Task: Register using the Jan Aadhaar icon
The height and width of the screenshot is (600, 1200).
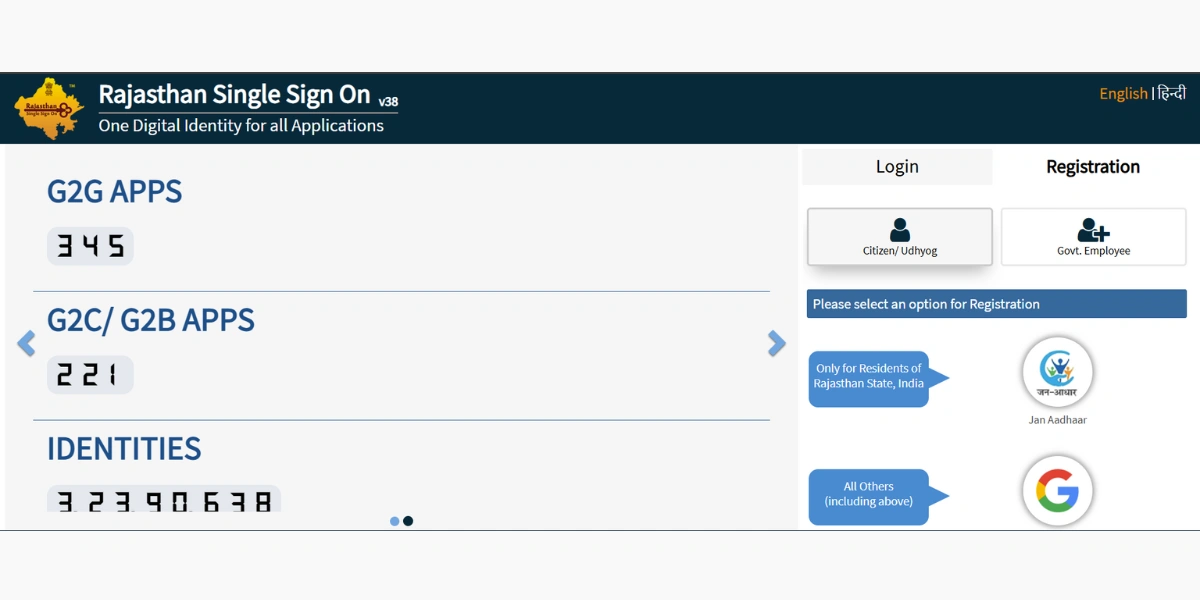Action: coord(1057,372)
